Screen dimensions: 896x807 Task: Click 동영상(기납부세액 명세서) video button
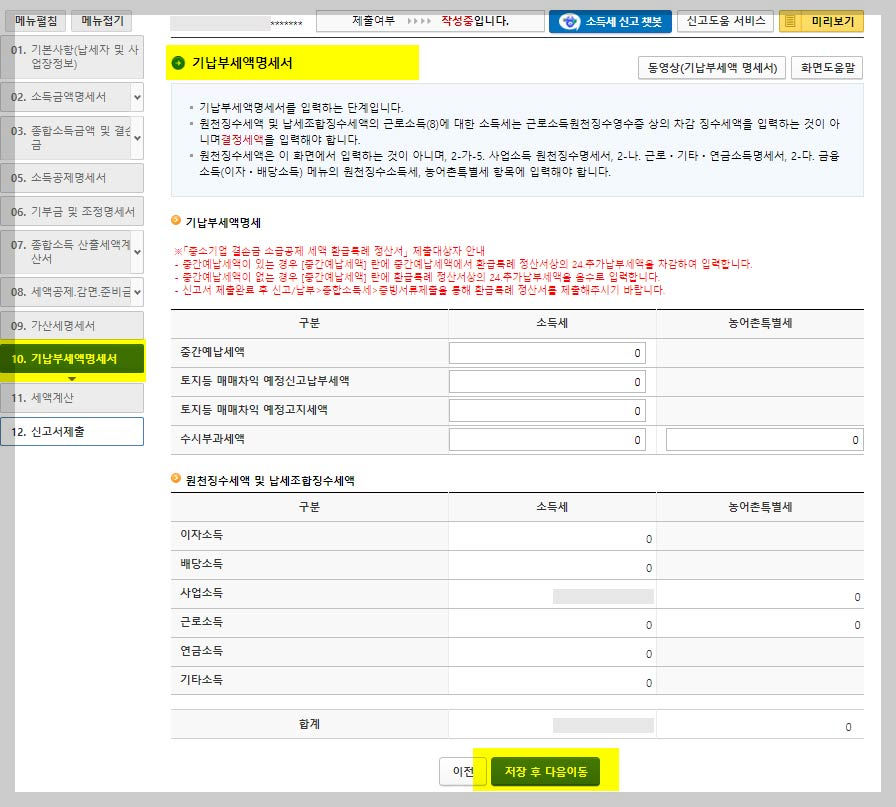(x=712, y=67)
